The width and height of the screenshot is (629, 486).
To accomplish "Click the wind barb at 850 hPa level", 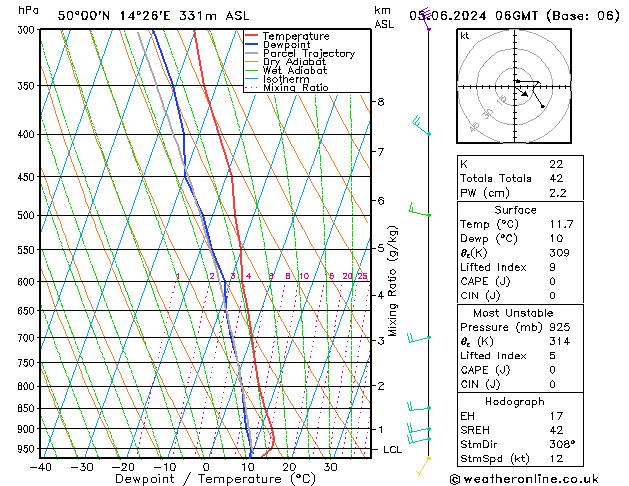I will click(x=419, y=406).
